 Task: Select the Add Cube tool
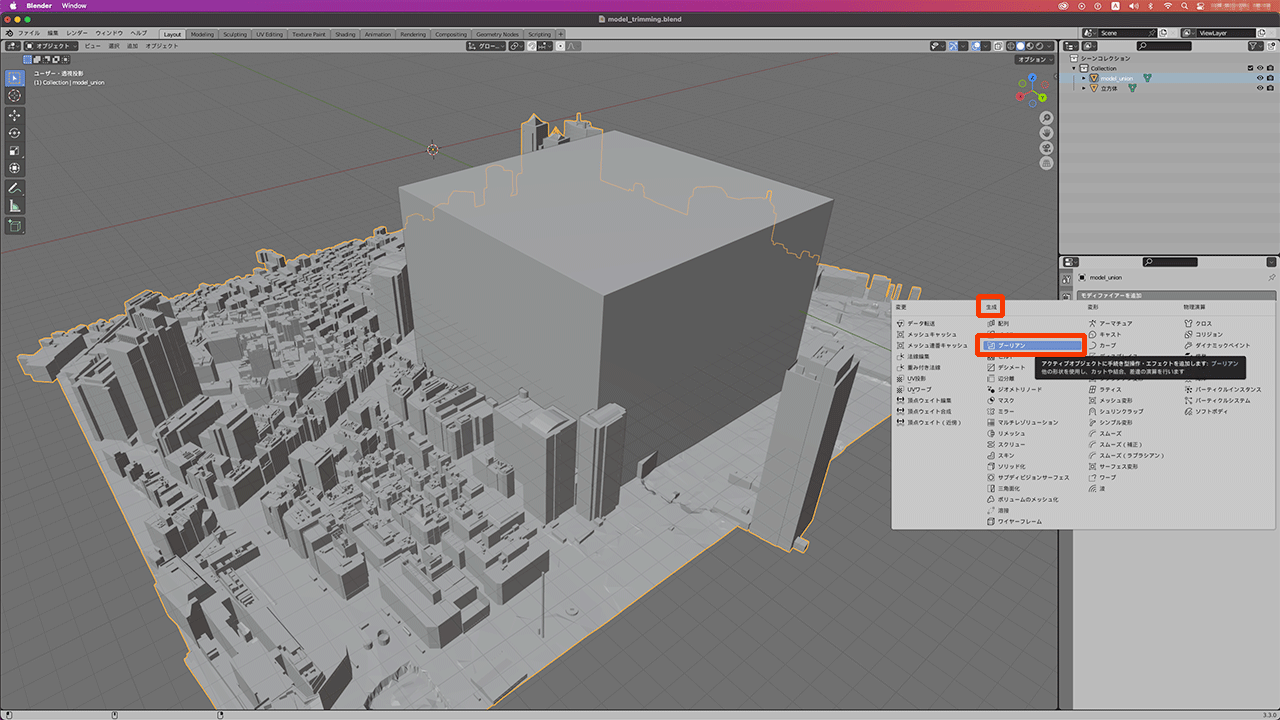15,226
